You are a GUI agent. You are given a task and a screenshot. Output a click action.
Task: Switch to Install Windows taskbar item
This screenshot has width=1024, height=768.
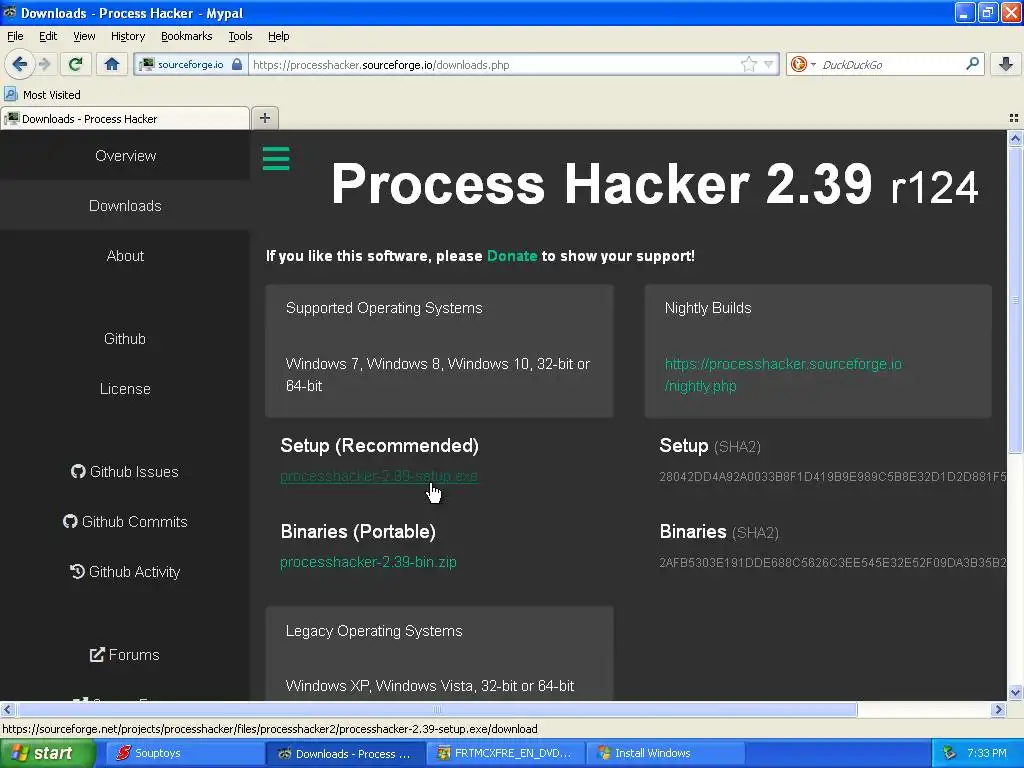[x=666, y=753]
